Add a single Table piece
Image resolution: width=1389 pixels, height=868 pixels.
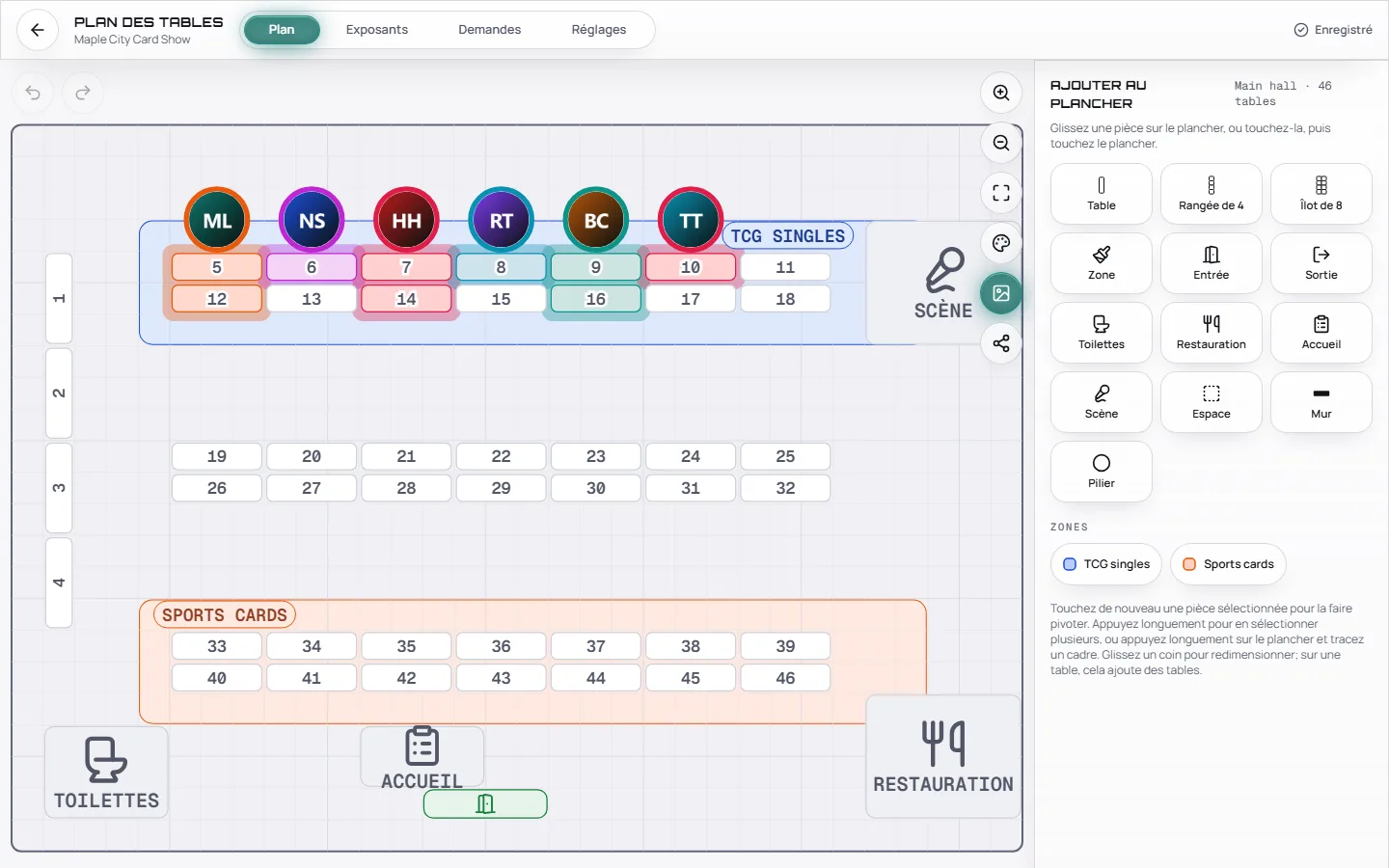(x=1102, y=194)
